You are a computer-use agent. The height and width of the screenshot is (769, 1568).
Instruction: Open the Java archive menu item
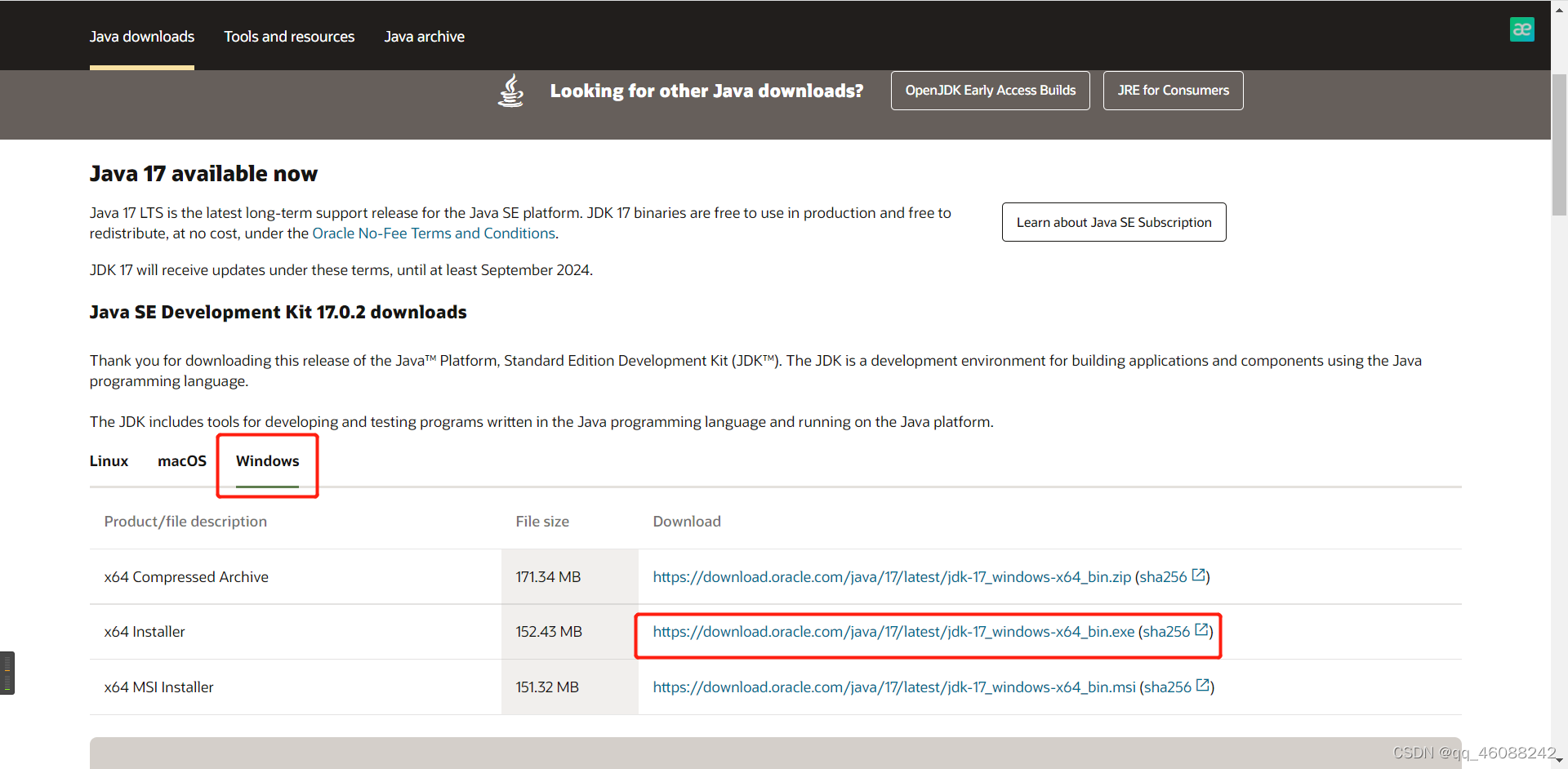coord(425,37)
